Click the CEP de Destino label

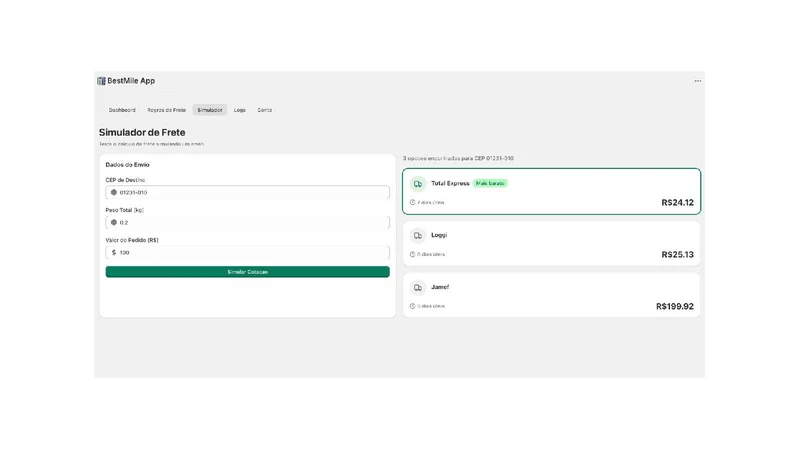(x=125, y=180)
